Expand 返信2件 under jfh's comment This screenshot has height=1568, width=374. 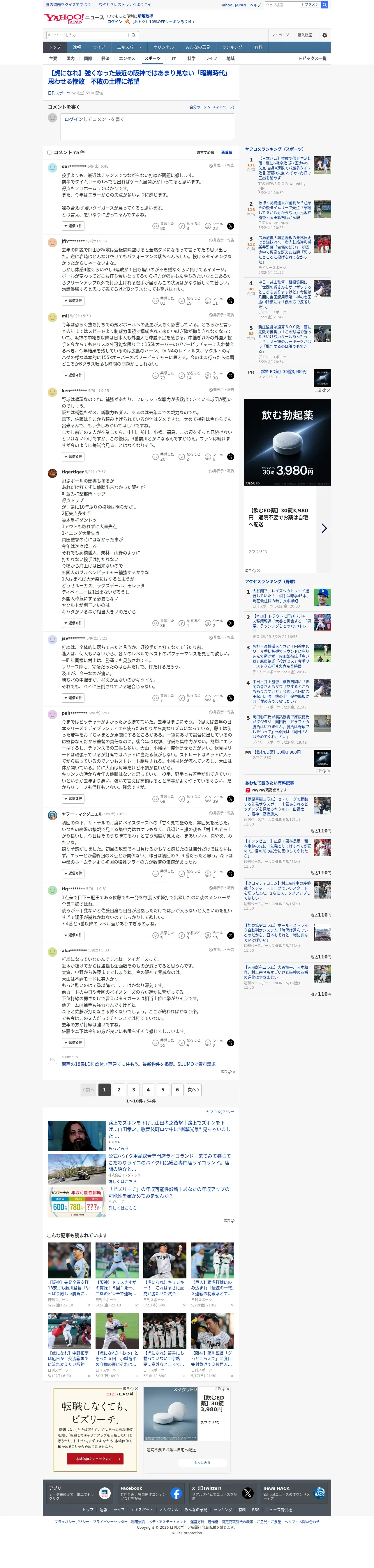(73, 301)
